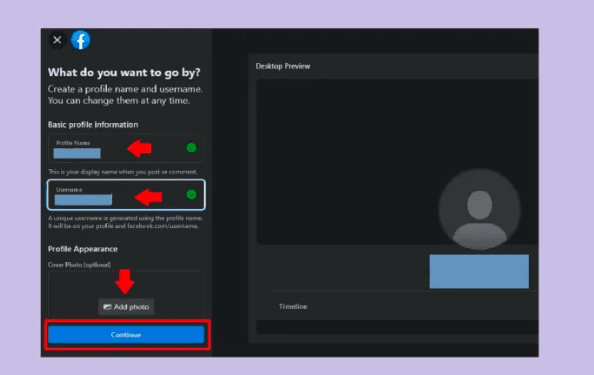Click the Desktop Preview heading
The height and width of the screenshot is (375, 594).
(283, 66)
